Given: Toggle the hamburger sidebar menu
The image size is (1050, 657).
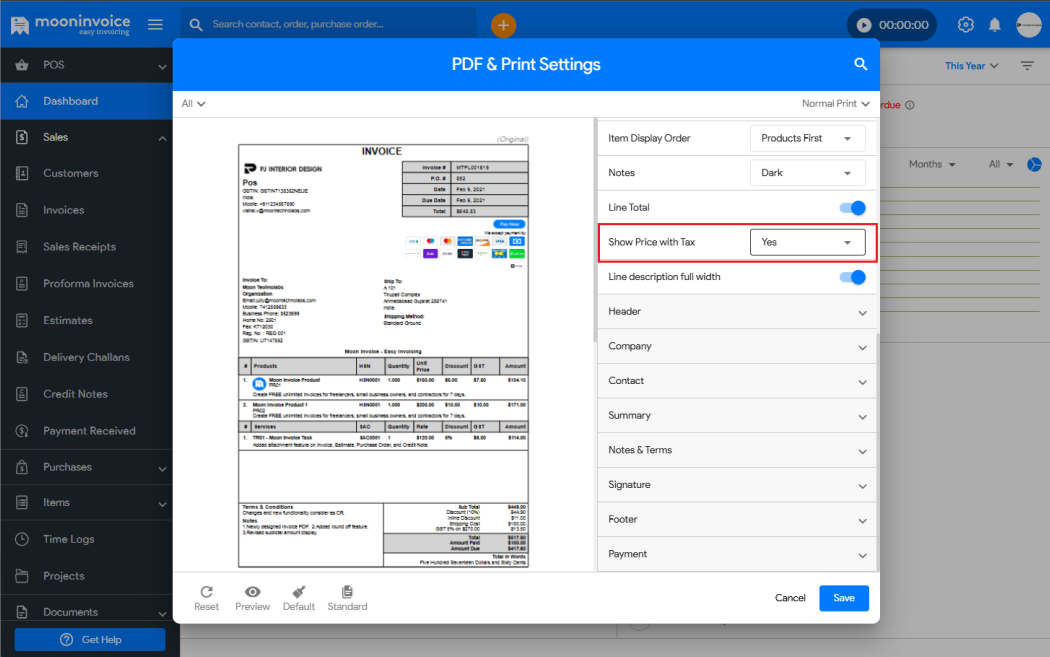Looking at the screenshot, I should [x=155, y=24].
